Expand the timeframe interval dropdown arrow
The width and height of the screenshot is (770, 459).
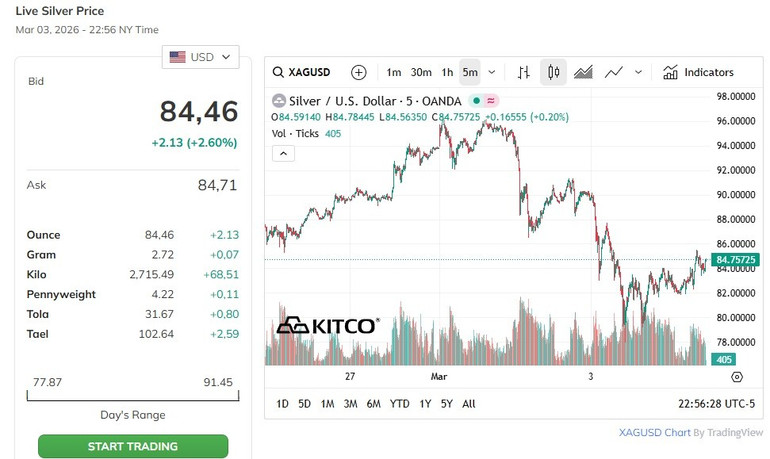click(x=492, y=72)
